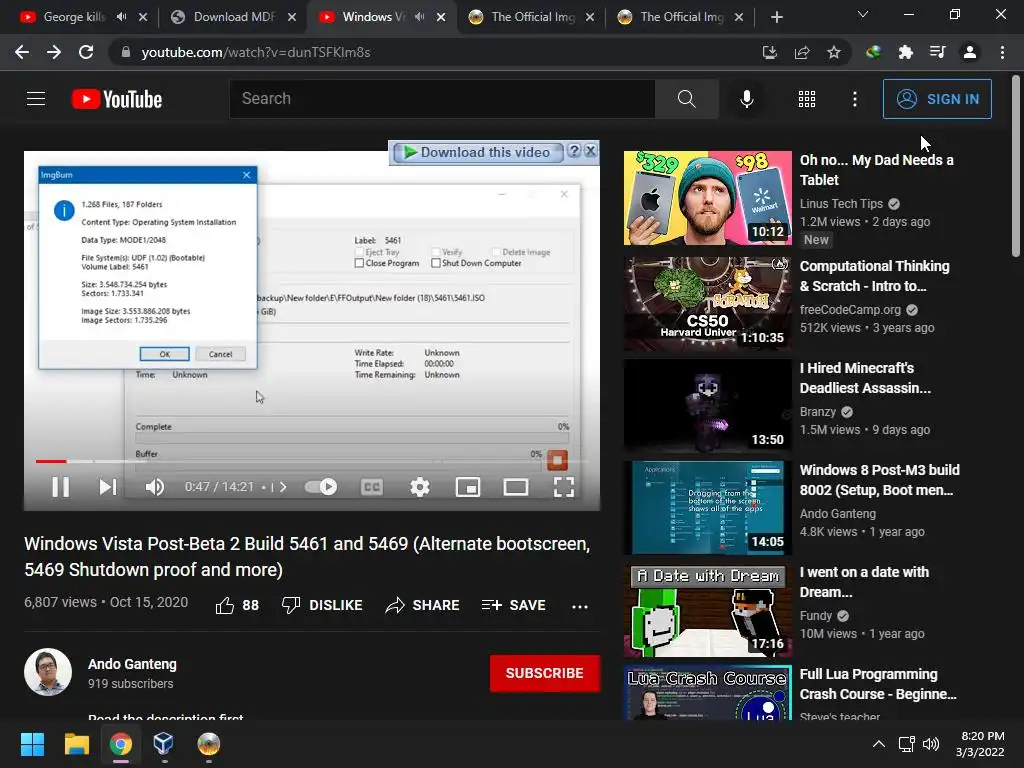The height and width of the screenshot is (768, 1024).
Task: Enter full screen mode
Action: (x=564, y=487)
